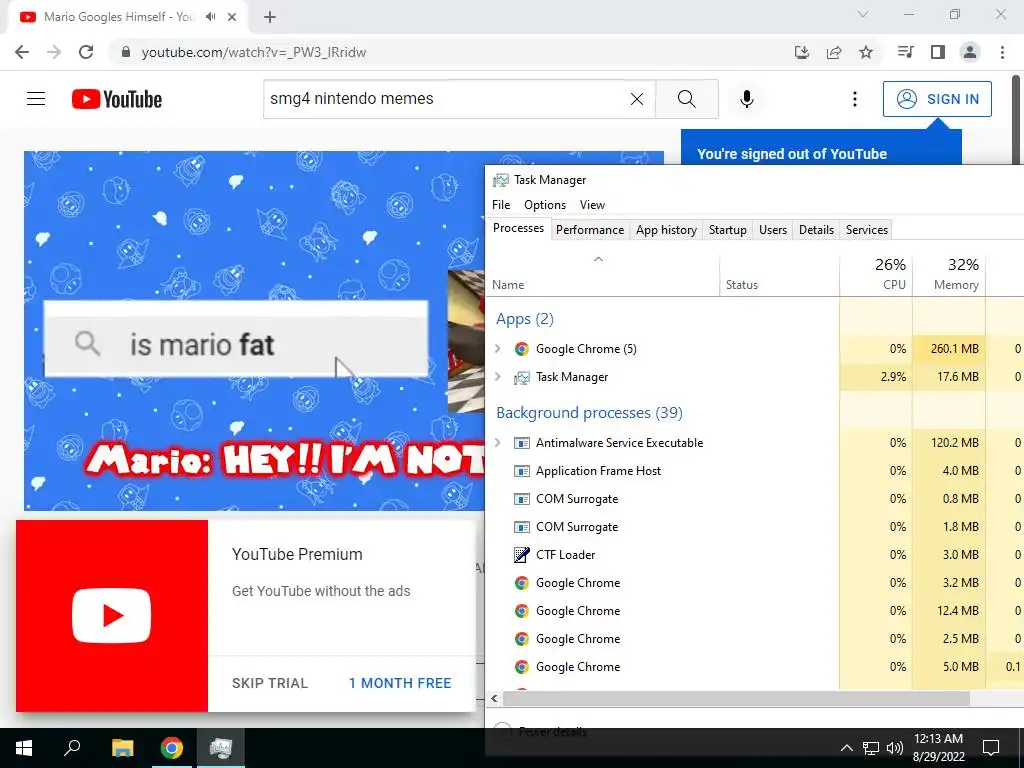Sort processes by the Memory column
Image resolution: width=1024 pixels, height=768 pixels.
(x=949, y=274)
